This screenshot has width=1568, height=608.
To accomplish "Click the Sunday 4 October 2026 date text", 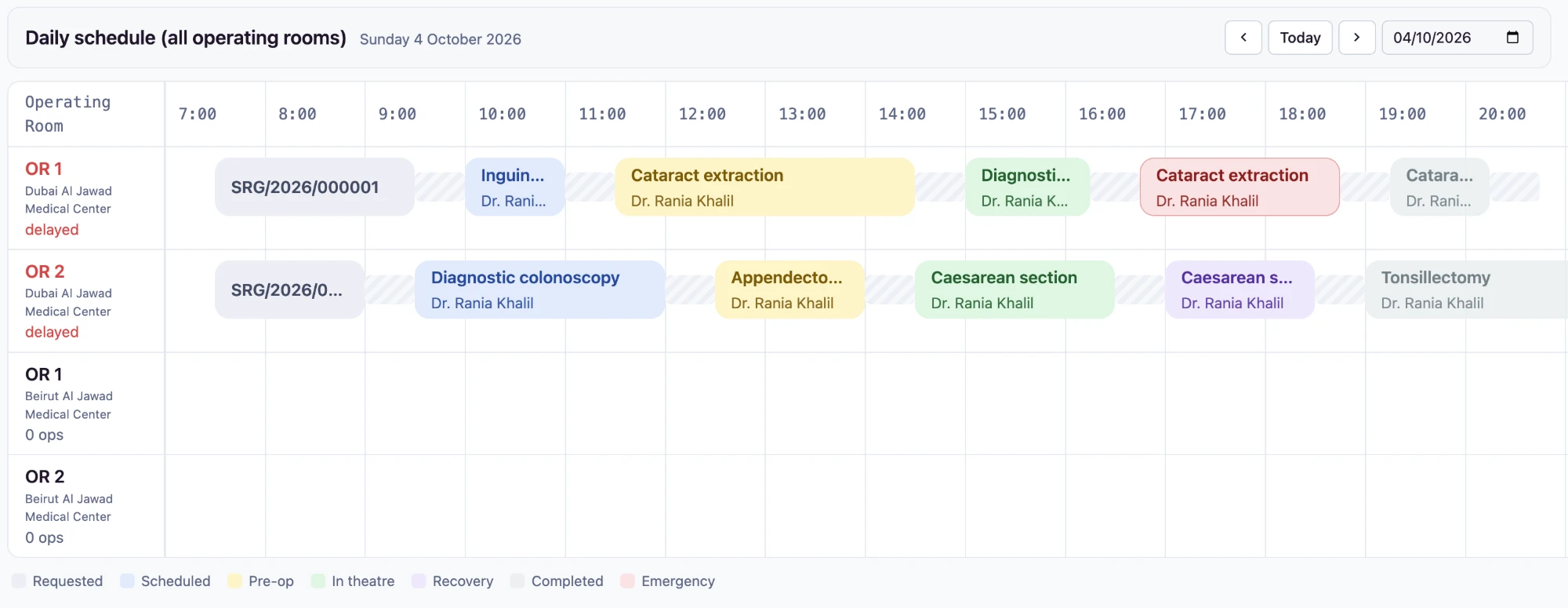I will [x=441, y=39].
